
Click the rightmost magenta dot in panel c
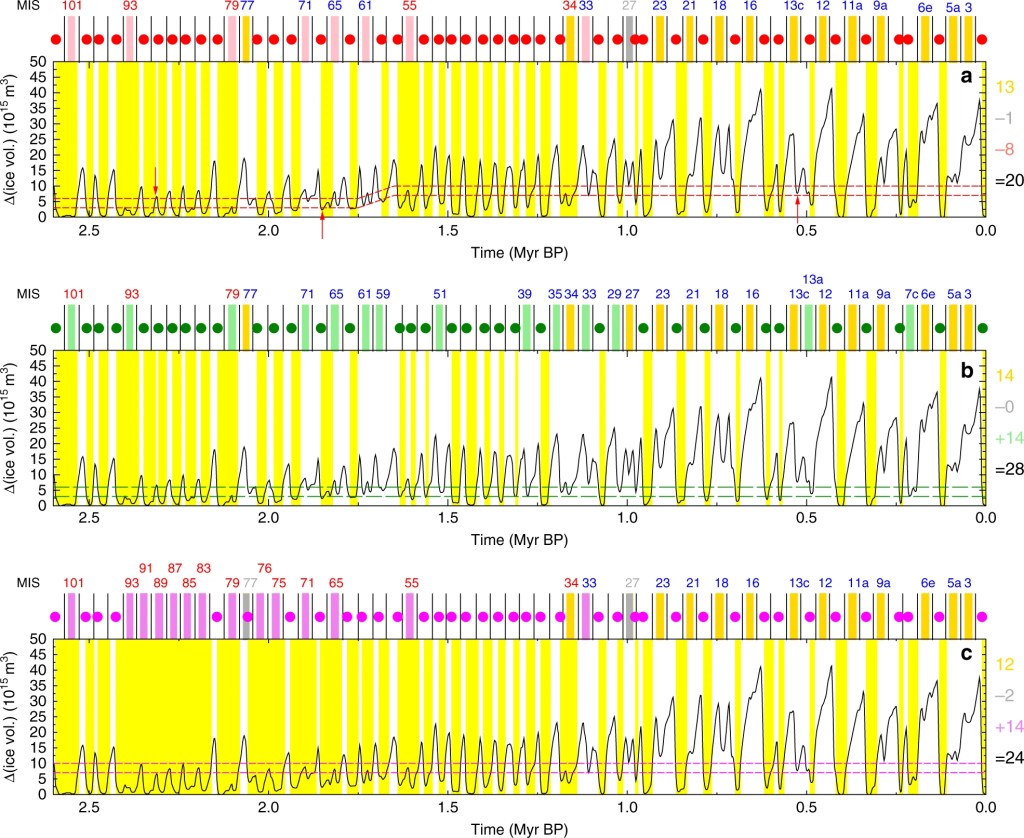[x=982, y=617]
